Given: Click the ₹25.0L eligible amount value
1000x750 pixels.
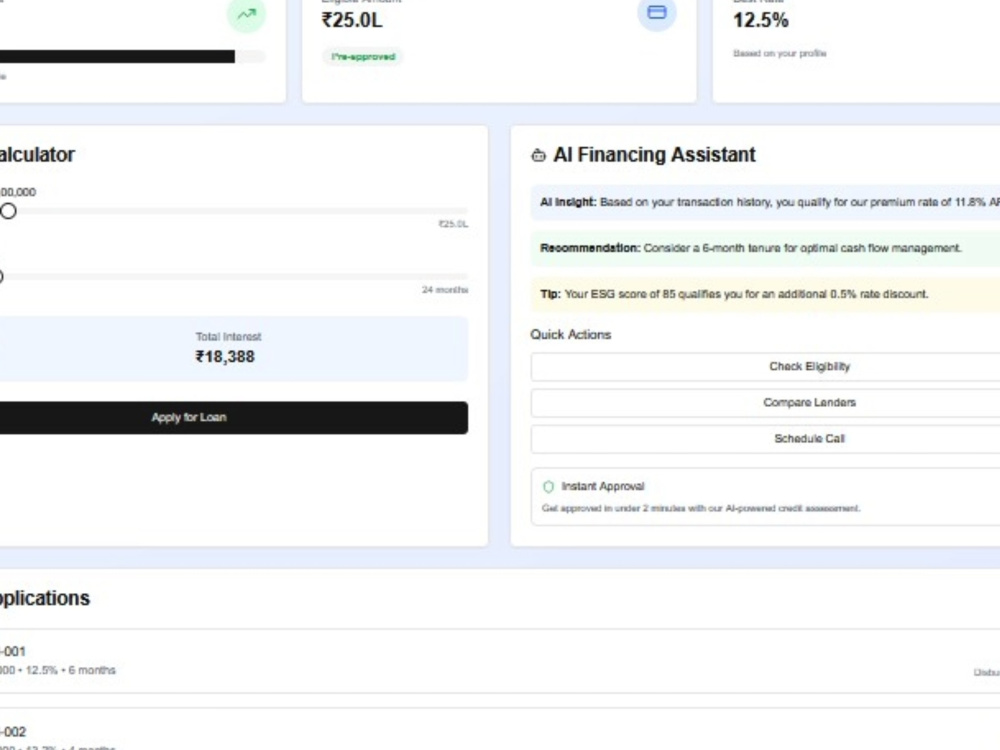Looking at the screenshot, I should click(352, 20).
